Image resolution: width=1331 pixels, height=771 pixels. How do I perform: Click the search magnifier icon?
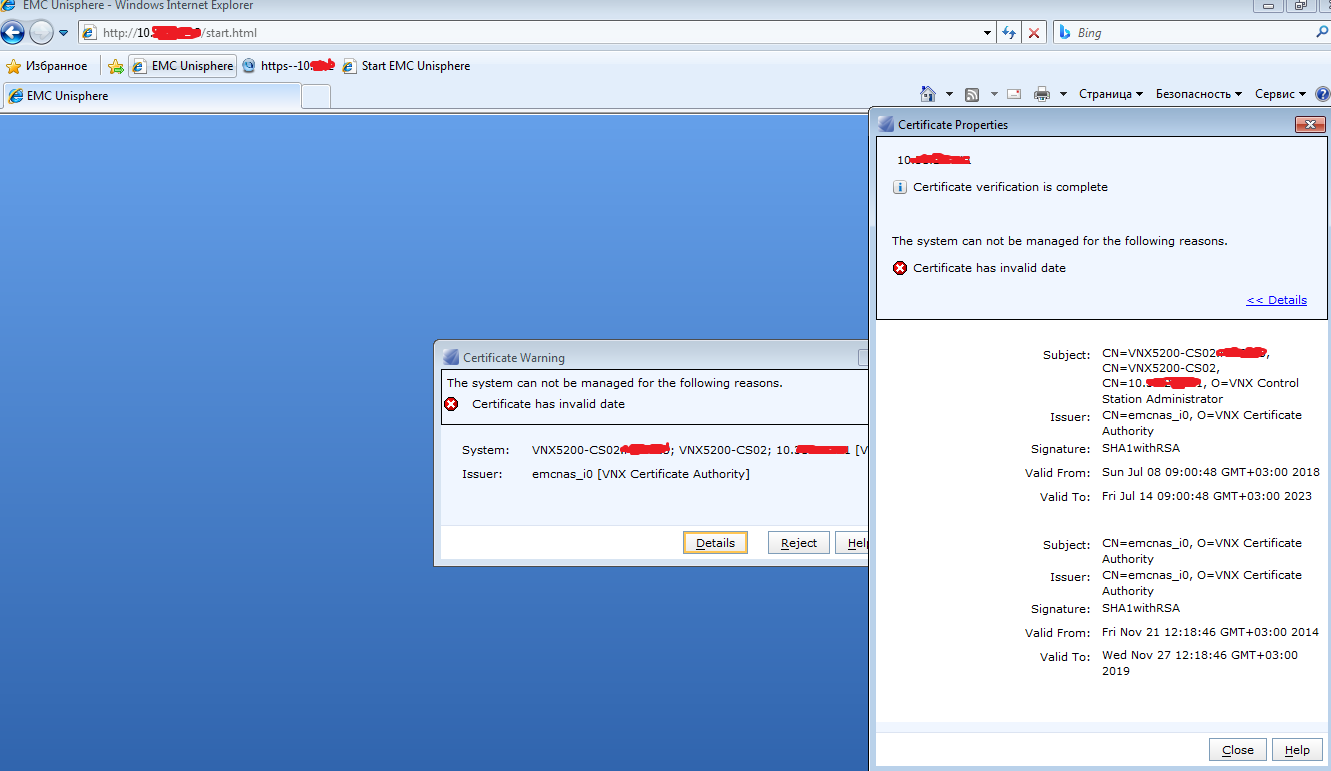pyautogui.click(x=1322, y=33)
